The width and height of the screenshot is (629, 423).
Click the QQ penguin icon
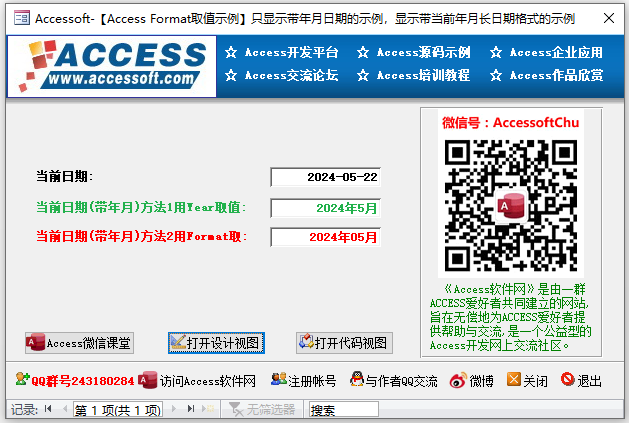357,379
